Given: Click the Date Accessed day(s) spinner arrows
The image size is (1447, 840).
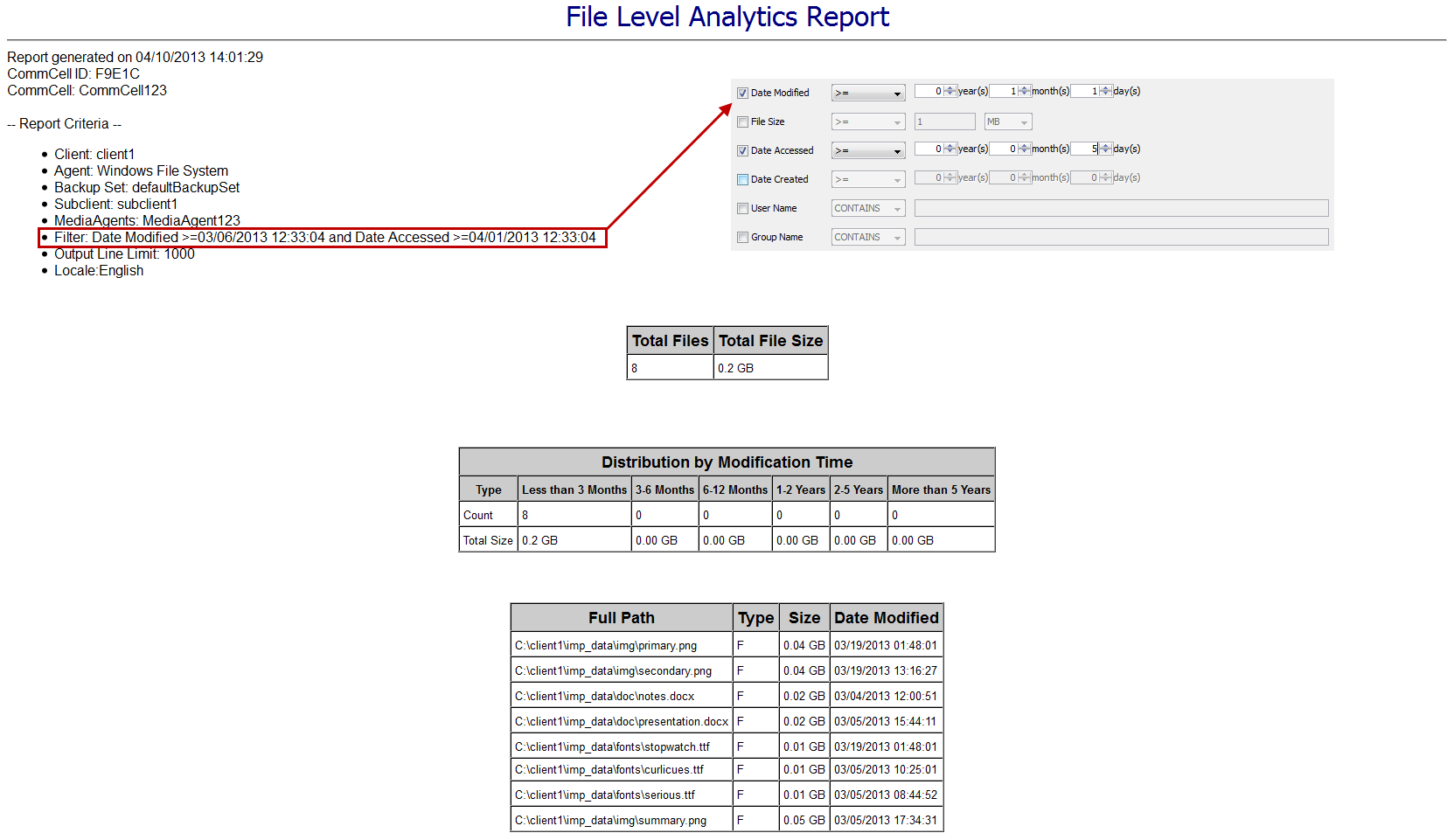Looking at the screenshot, I should [1106, 149].
